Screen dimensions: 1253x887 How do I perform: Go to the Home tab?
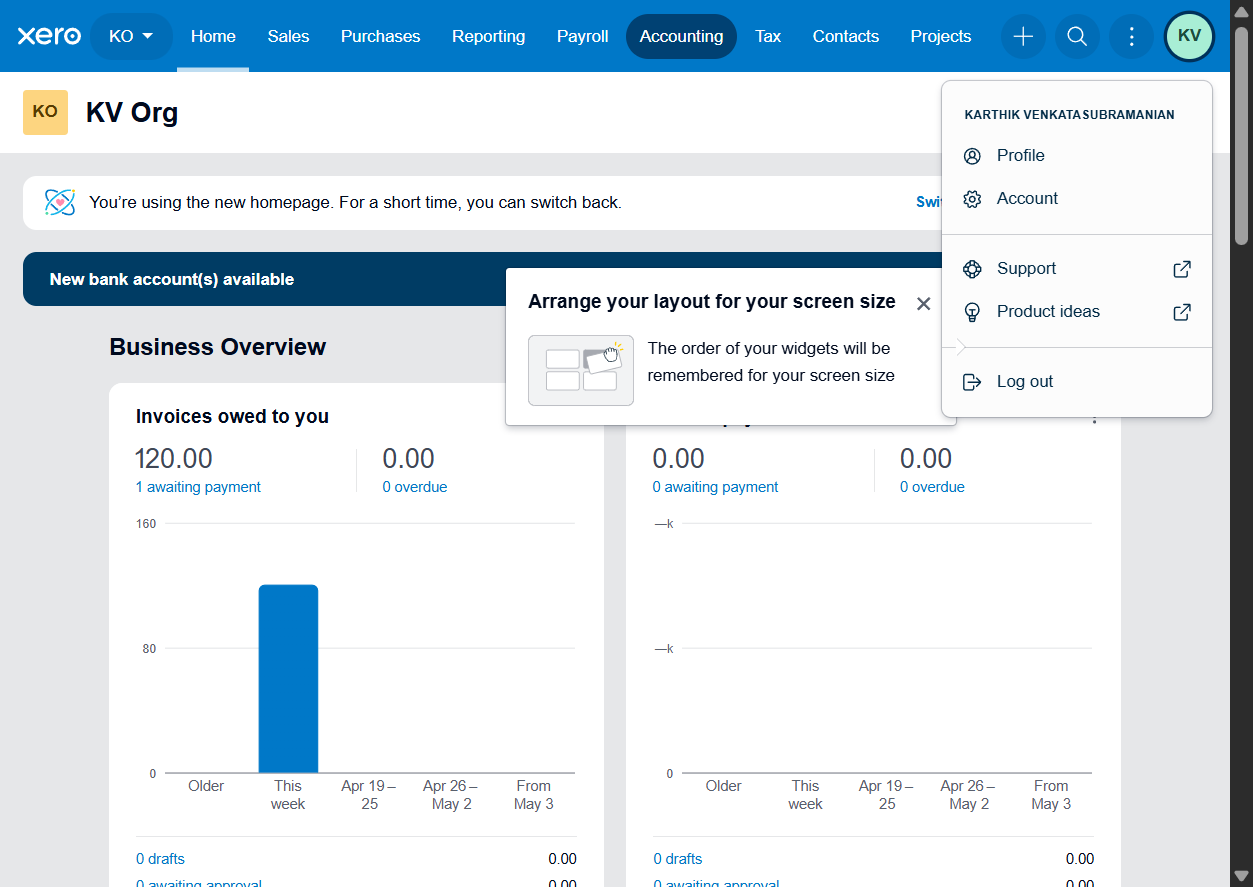(213, 36)
